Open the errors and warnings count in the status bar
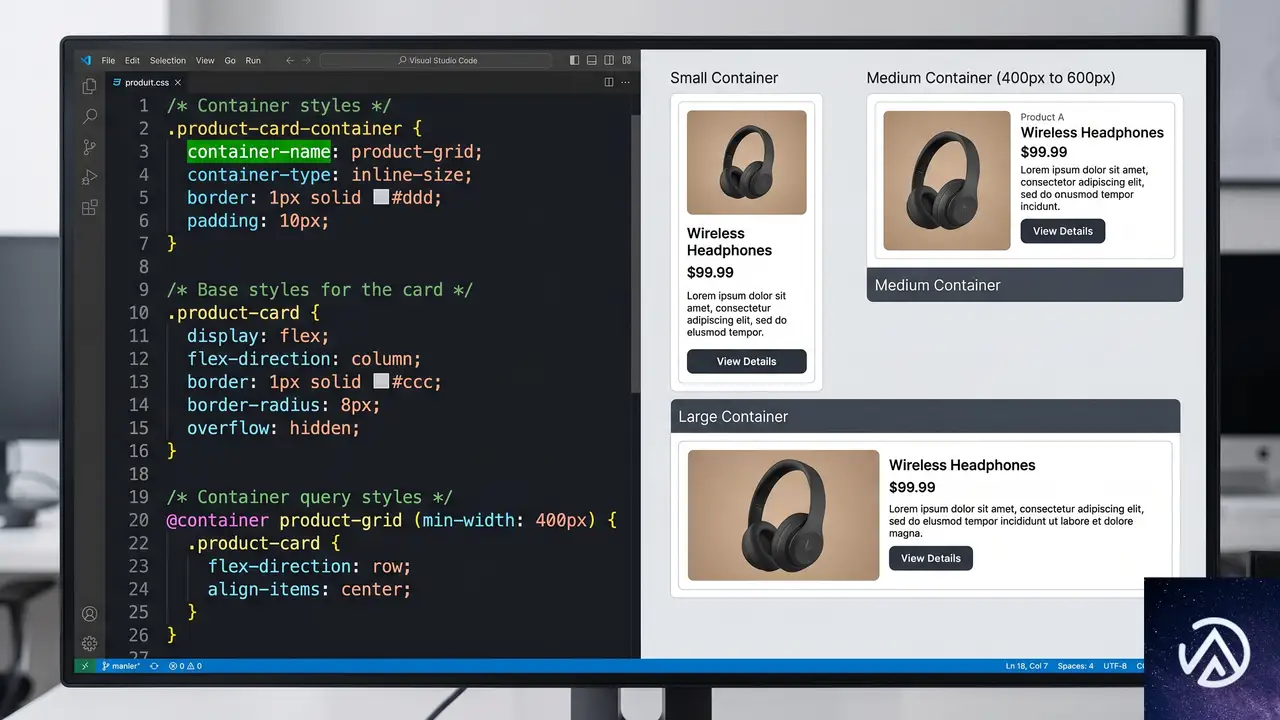 tap(185, 666)
